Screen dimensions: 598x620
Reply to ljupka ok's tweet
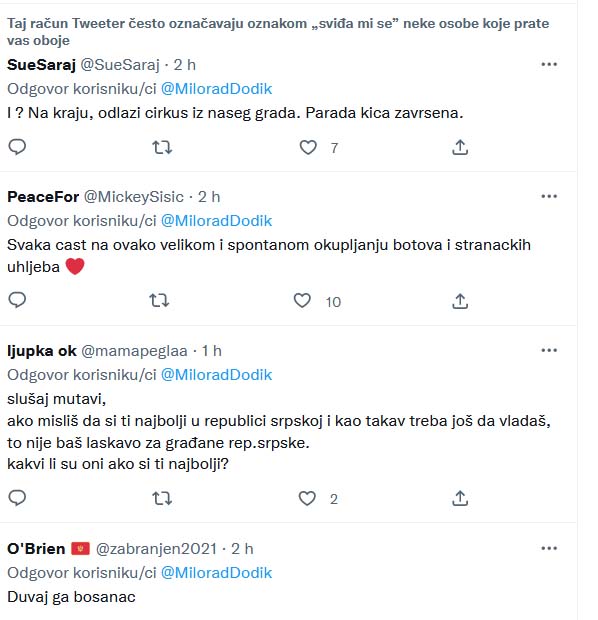tap(17, 498)
